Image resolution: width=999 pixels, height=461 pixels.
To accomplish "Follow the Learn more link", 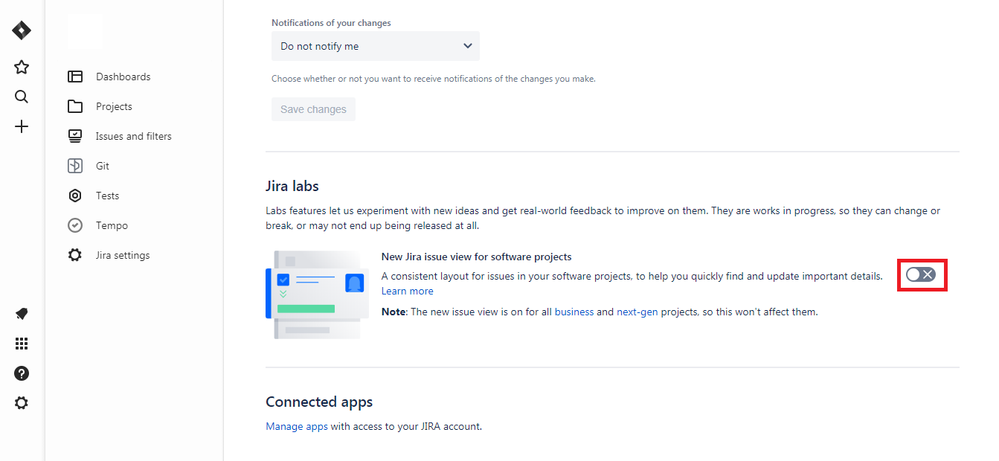I will (x=407, y=291).
